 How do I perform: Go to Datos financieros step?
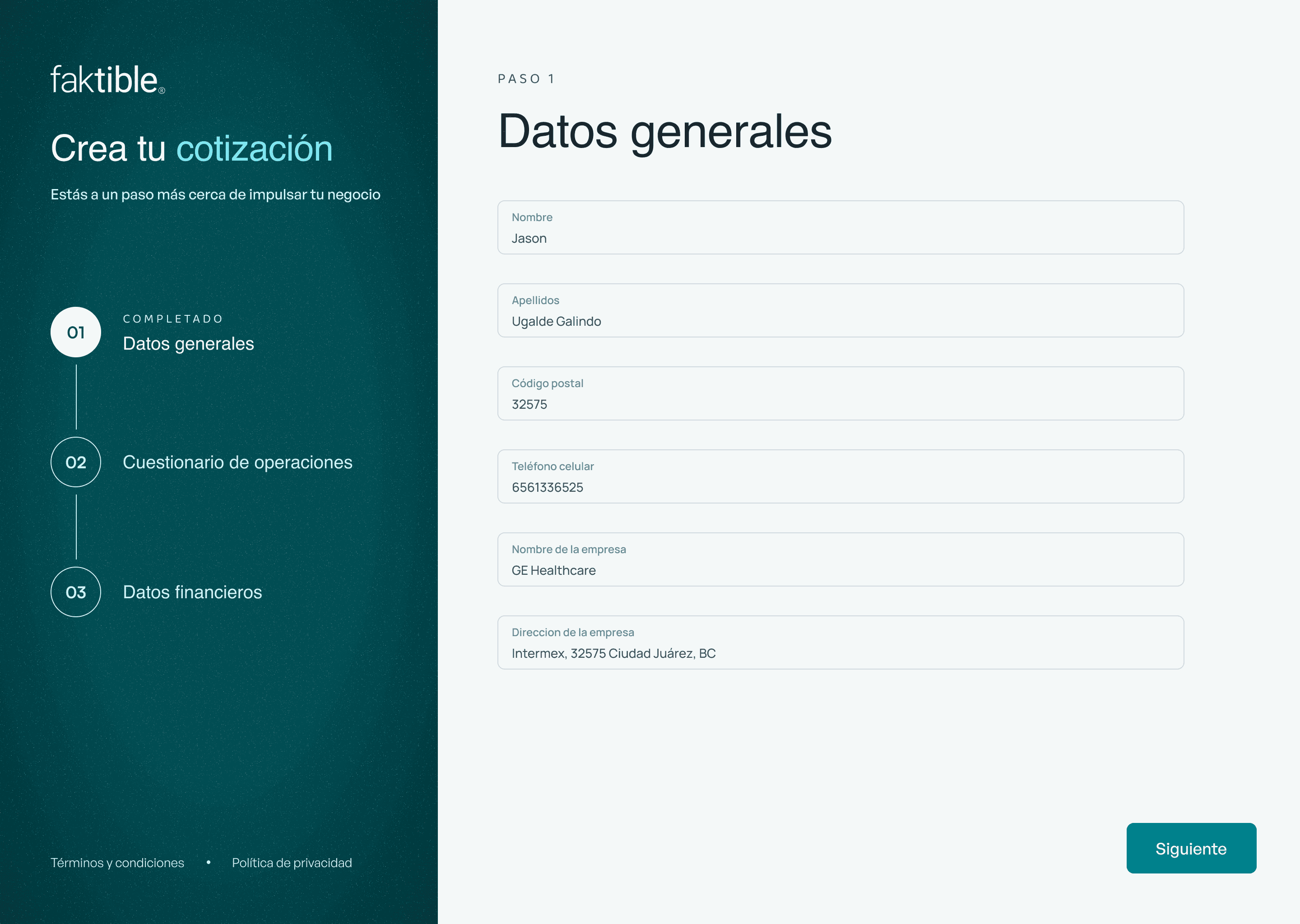192,592
